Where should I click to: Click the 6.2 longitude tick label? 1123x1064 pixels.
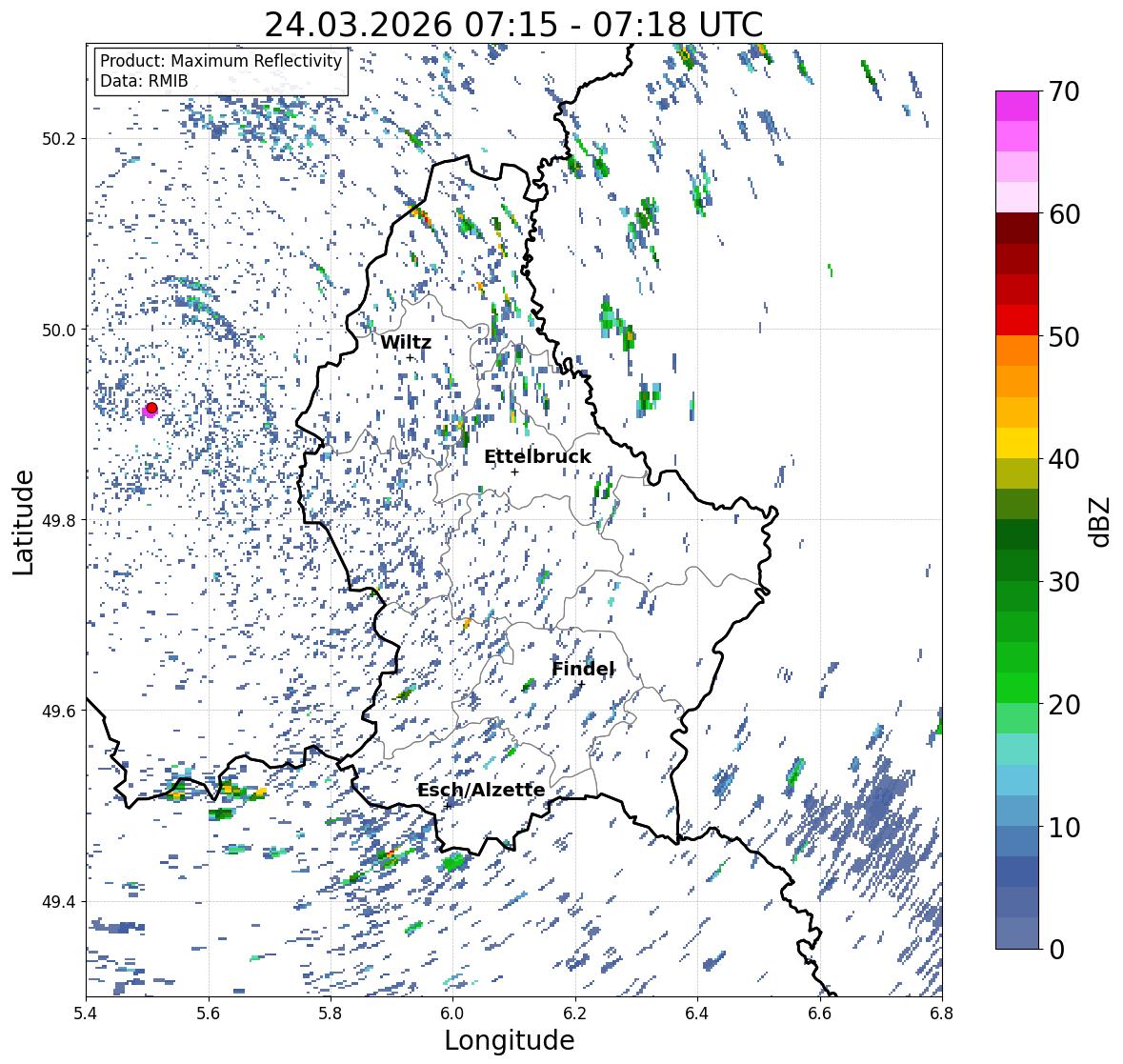tap(575, 1014)
